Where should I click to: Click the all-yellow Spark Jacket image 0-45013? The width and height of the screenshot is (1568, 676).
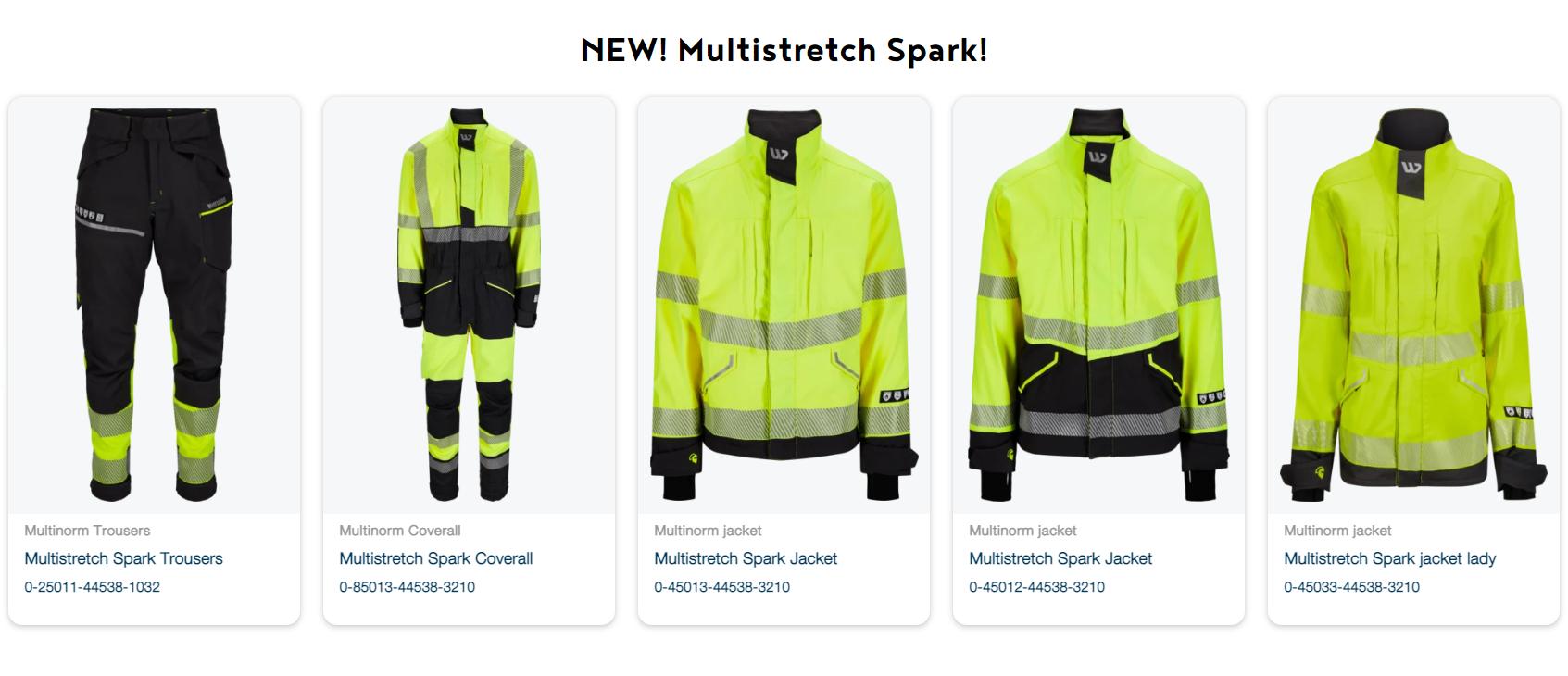784,306
